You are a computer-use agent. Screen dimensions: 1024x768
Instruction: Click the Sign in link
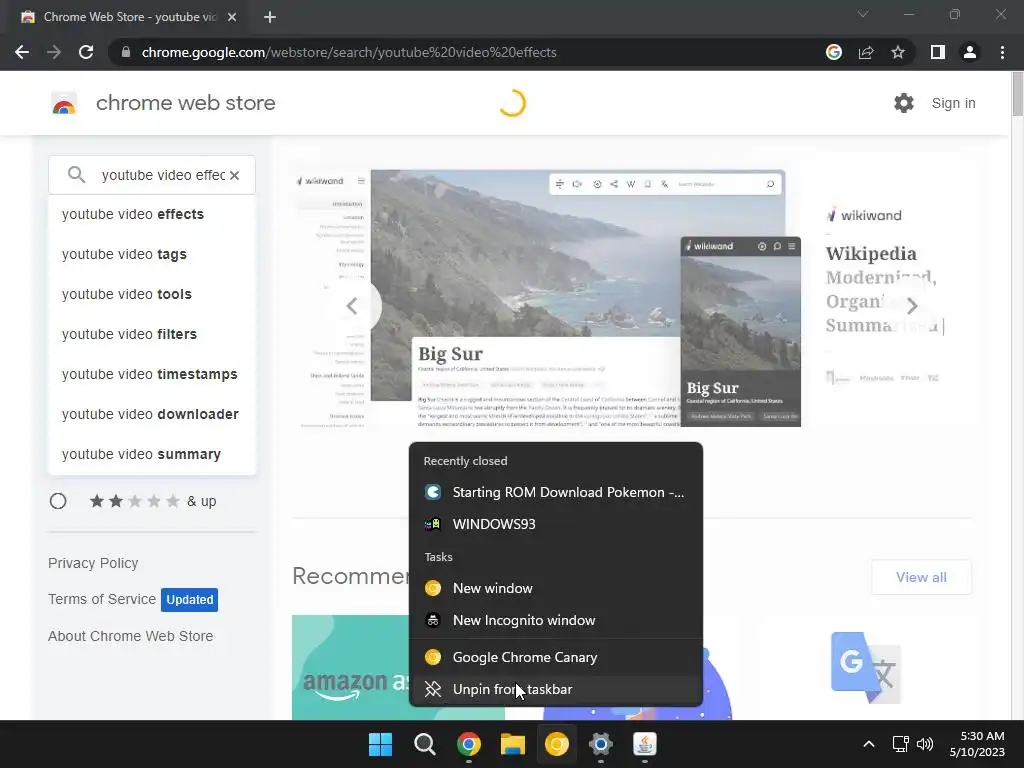pos(953,103)
